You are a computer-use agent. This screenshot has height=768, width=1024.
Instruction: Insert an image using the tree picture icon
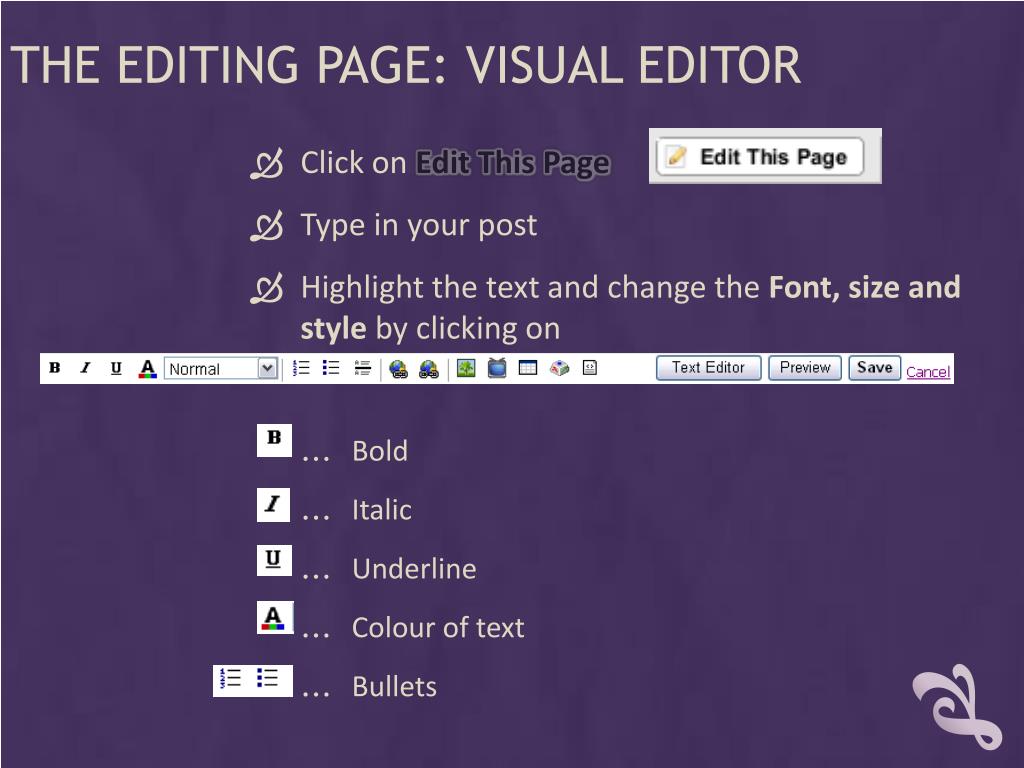tap(466, 368)
